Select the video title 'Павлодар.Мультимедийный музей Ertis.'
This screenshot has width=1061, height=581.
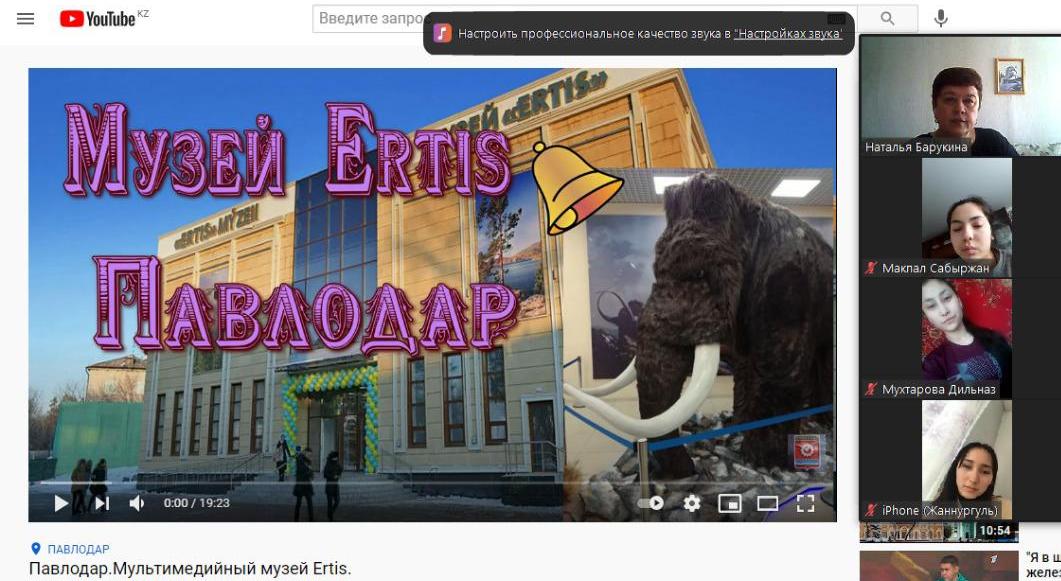pyautogui.click(x=190, y=569)
